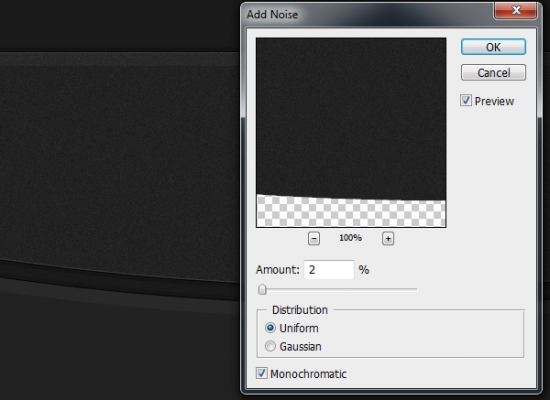Disable the Monochromatic checkbox
The image size is (550, 400).
click(261, 373)
